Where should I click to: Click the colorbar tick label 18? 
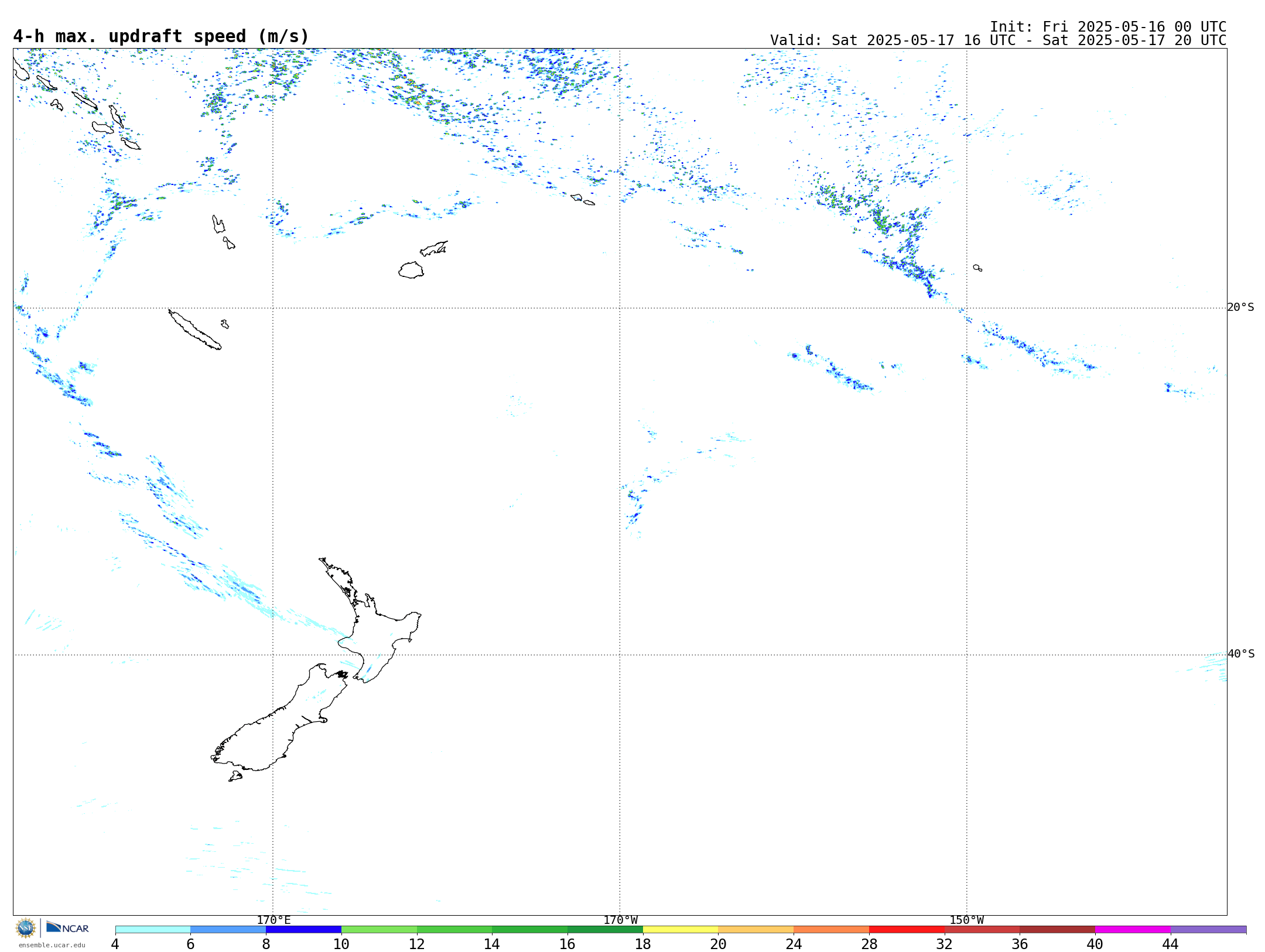[643, 944]
